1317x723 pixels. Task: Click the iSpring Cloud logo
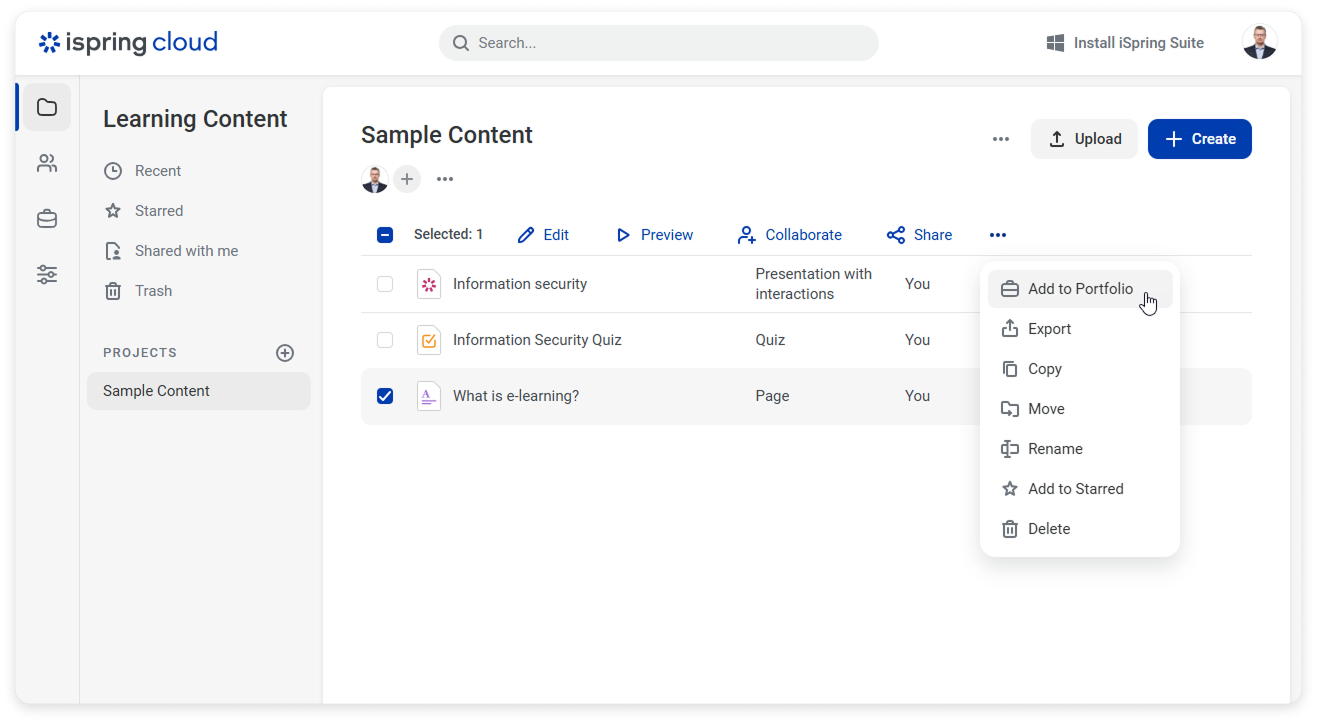pos(128,43)
